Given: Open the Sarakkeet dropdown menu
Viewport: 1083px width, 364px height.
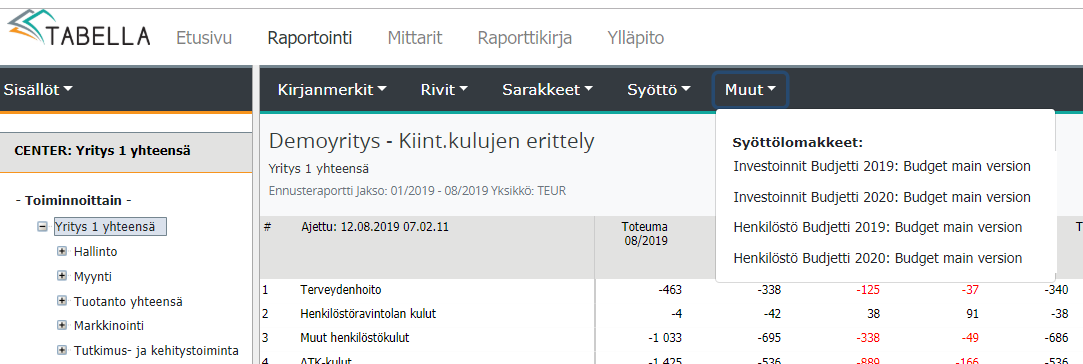Looking at the screenshot, I should point(548,90).
